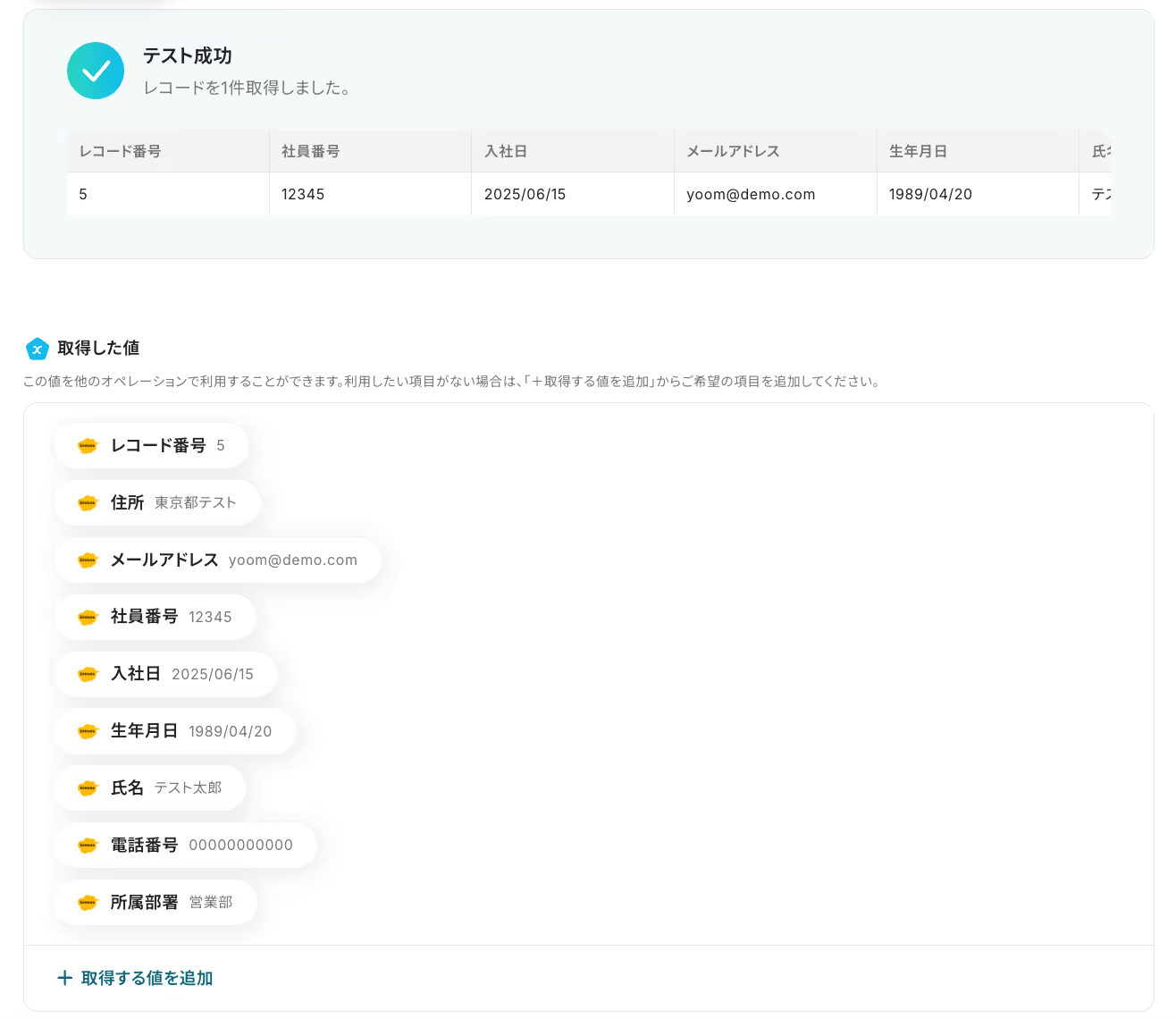Screen dimensions: 1176x1019
Task: Click the kintone icon beside 電話番号 chip
Action: point(88,846)
